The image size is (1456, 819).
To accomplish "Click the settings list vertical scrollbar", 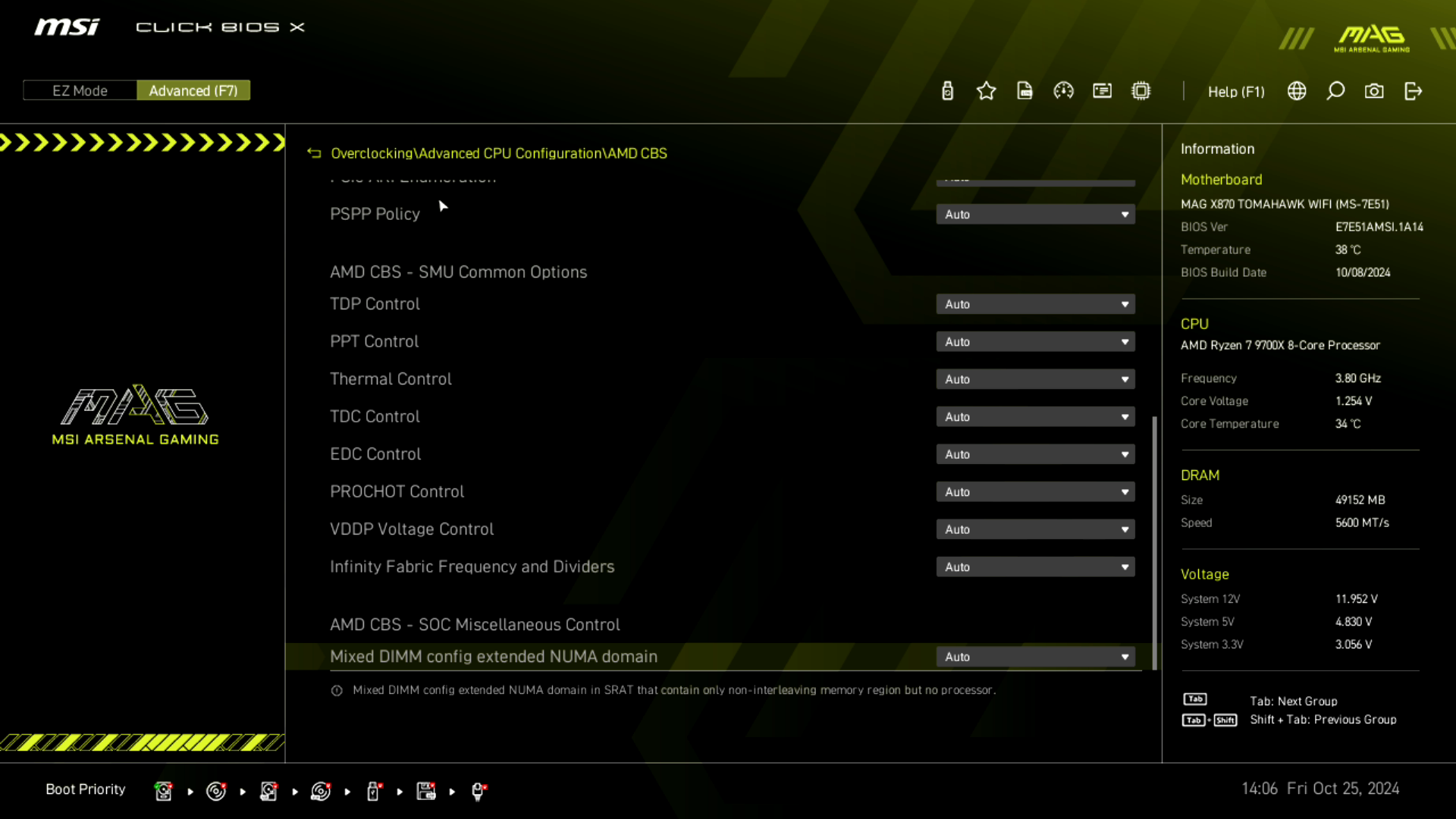I will 1154,542.
